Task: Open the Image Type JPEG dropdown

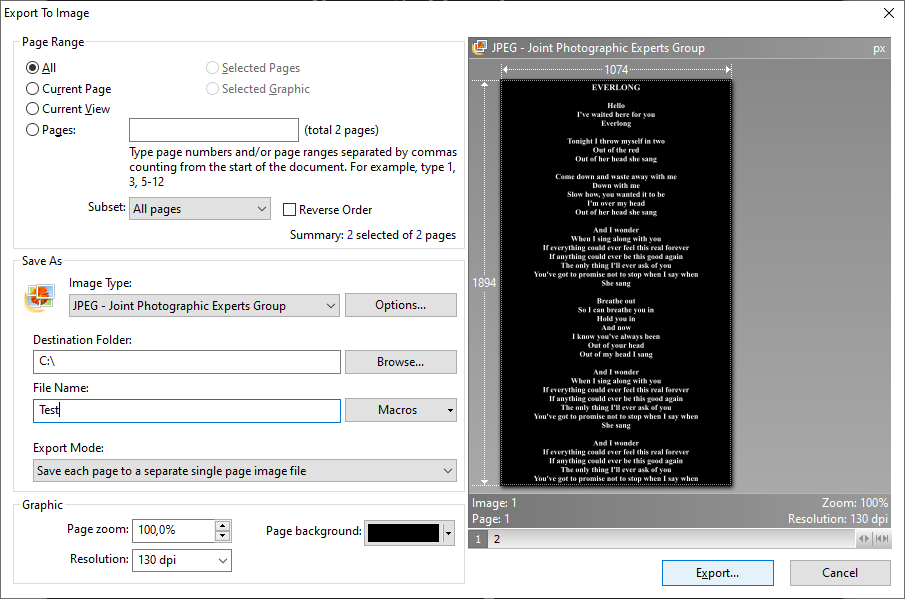Action: [204, 305]
